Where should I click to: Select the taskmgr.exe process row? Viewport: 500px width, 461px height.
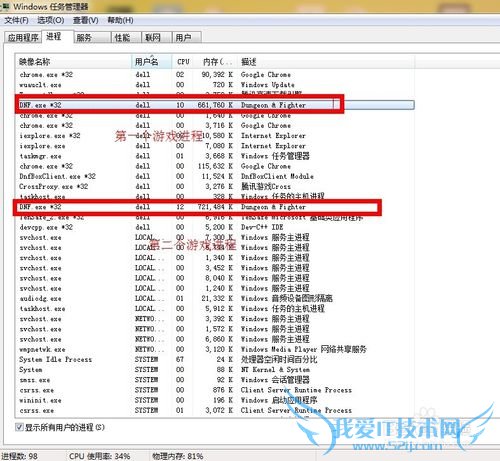point(215,156)
